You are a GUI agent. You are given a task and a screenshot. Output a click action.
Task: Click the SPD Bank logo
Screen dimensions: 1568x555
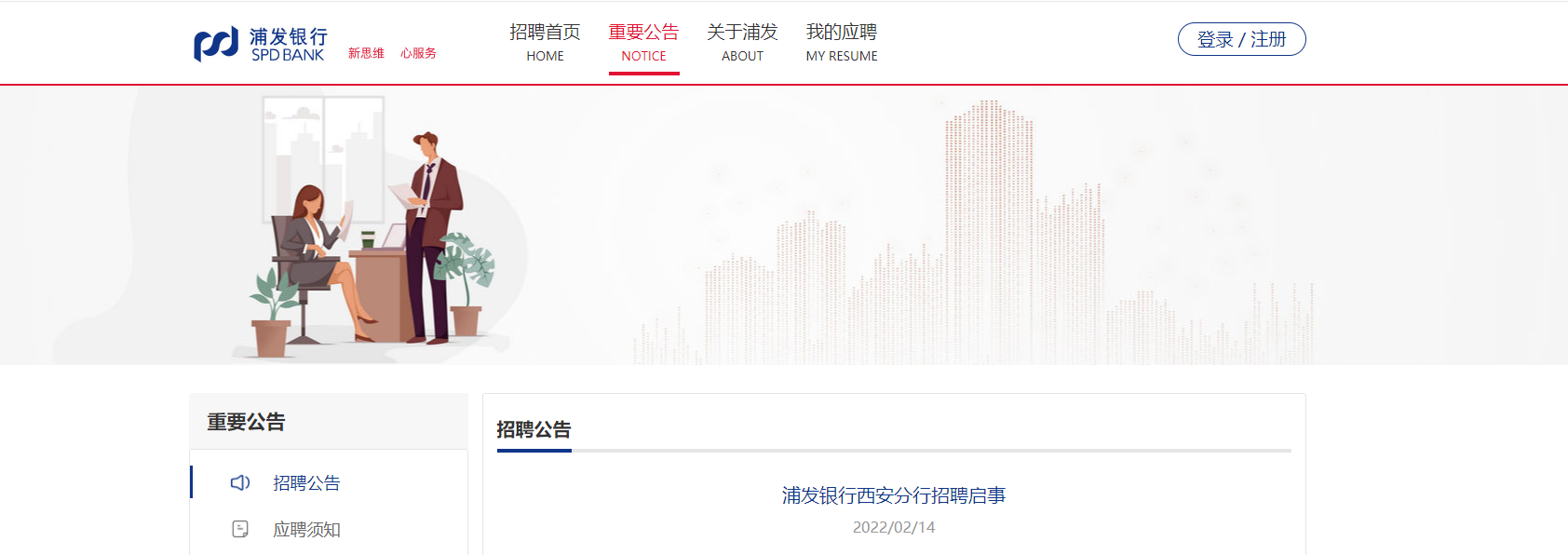pos(261,44)
